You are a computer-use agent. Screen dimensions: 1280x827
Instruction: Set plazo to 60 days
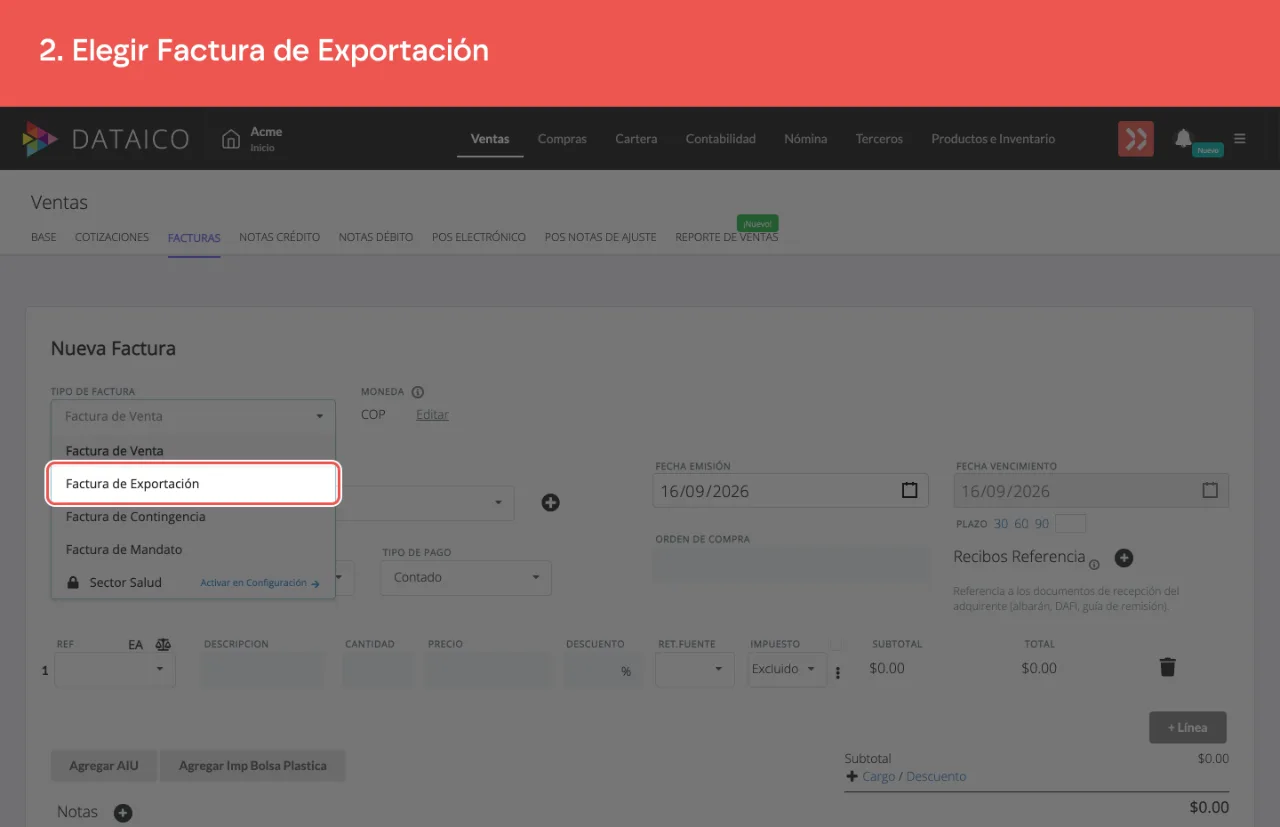1021,524
